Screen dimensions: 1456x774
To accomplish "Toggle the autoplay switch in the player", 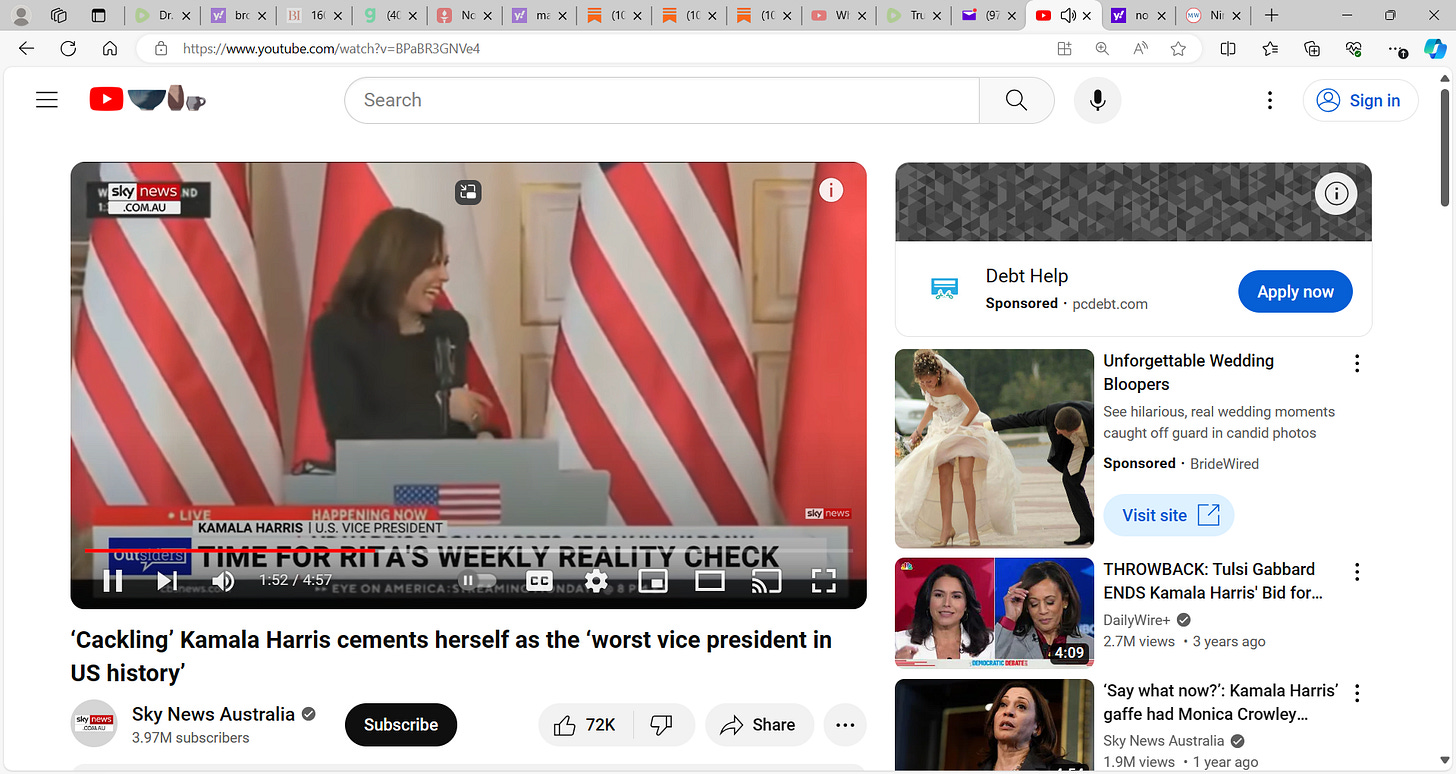I will [478, 580].
